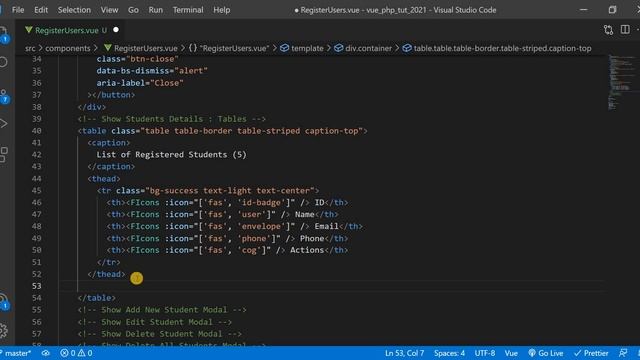Open the Search view in activity bar

pos(4,62)
